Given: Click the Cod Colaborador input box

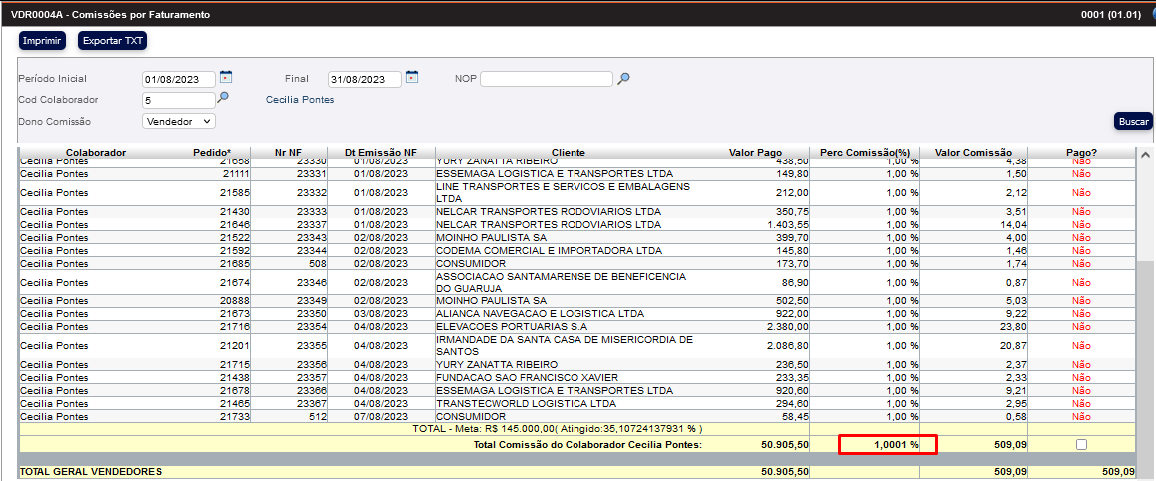Looking at the screenshot, I should (178, 100).
